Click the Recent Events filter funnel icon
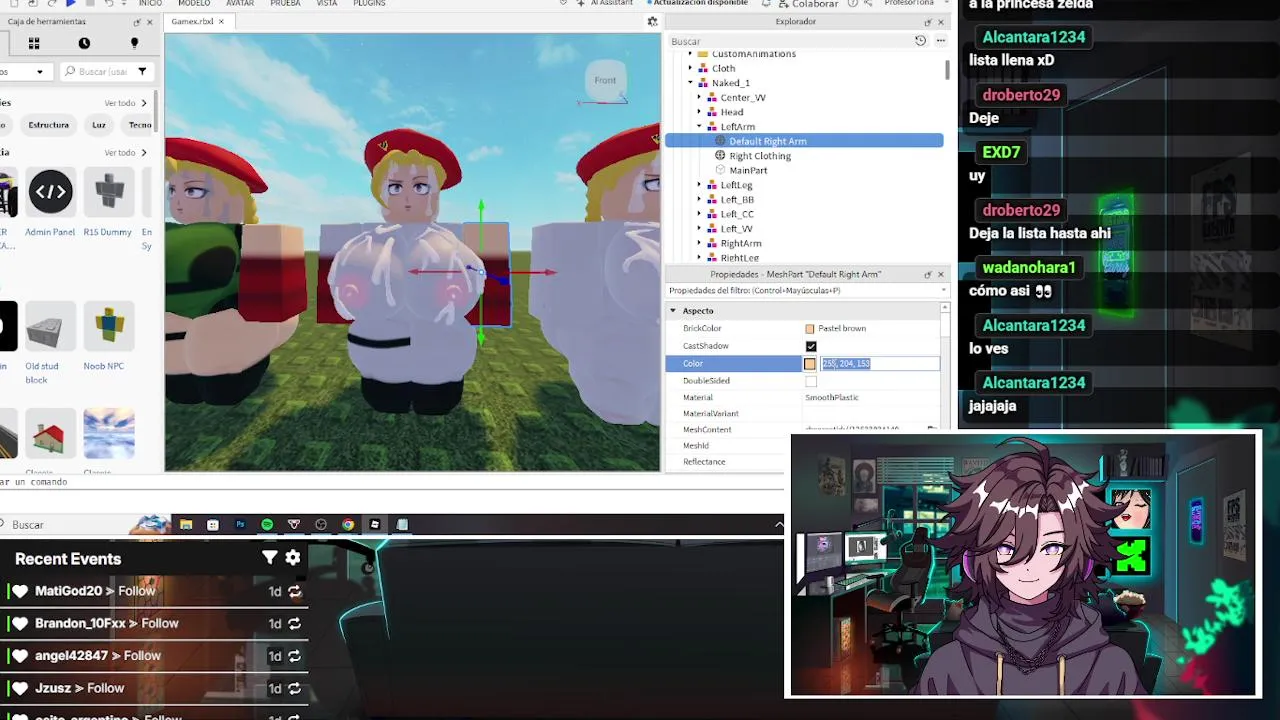This screenshot has width=1280, height=720. [269, 558]
